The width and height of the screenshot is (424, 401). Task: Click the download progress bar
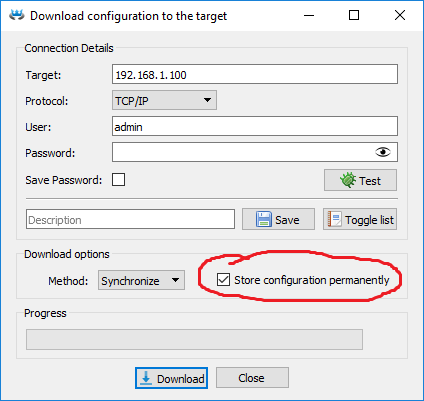coord(194,340)
